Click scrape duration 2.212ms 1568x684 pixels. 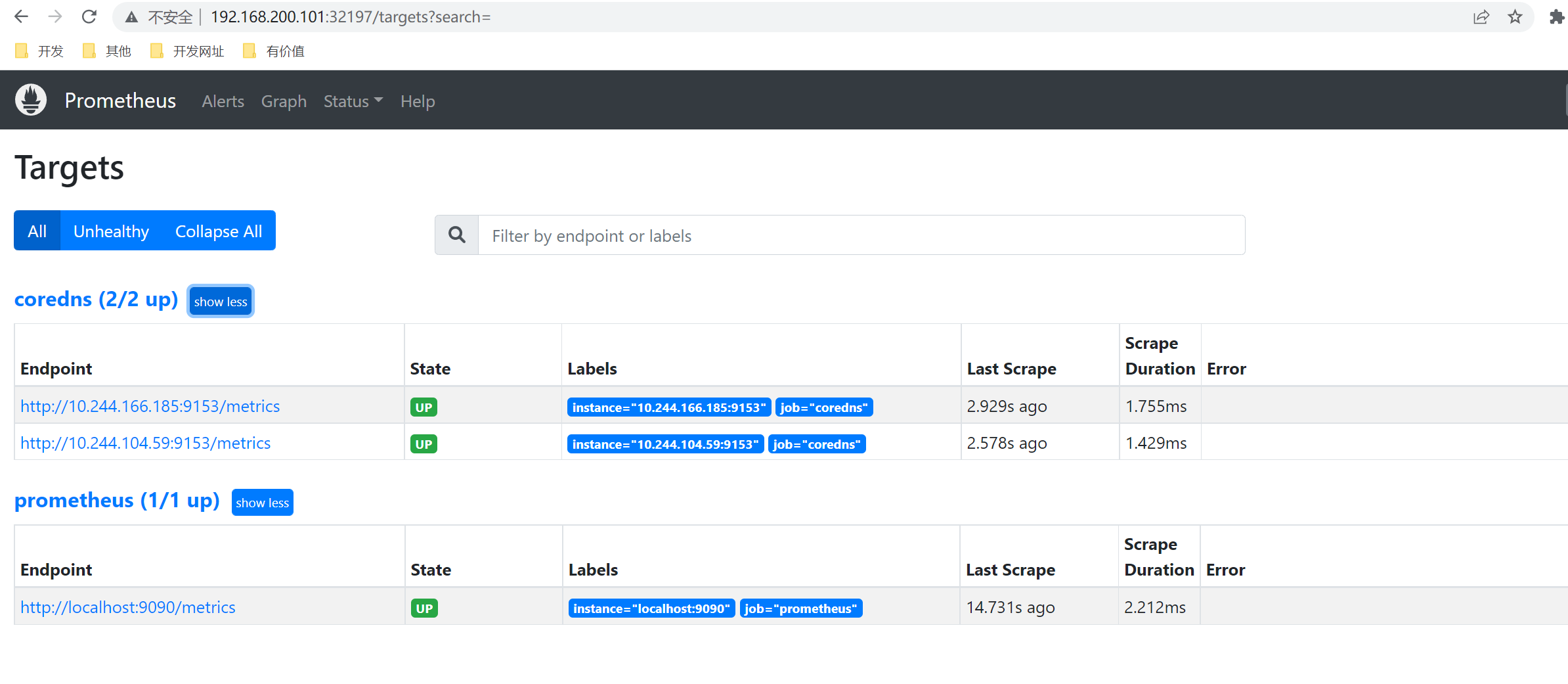1155,607
